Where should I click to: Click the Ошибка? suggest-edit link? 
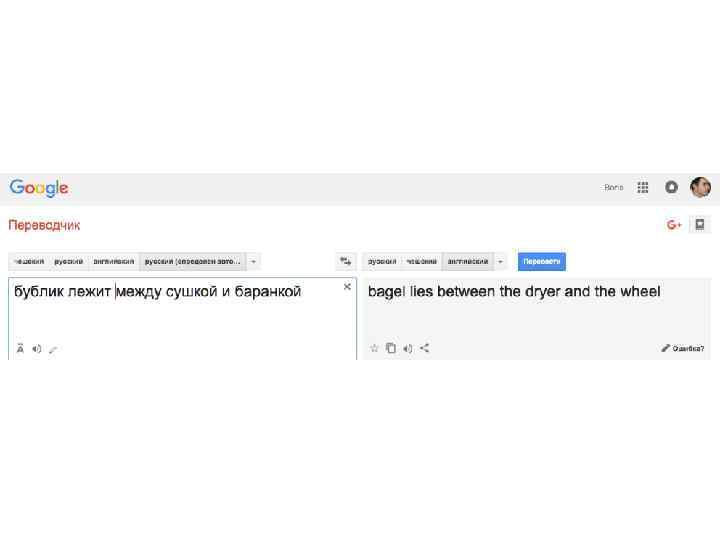pyautogui.click(x=683, y=349)
